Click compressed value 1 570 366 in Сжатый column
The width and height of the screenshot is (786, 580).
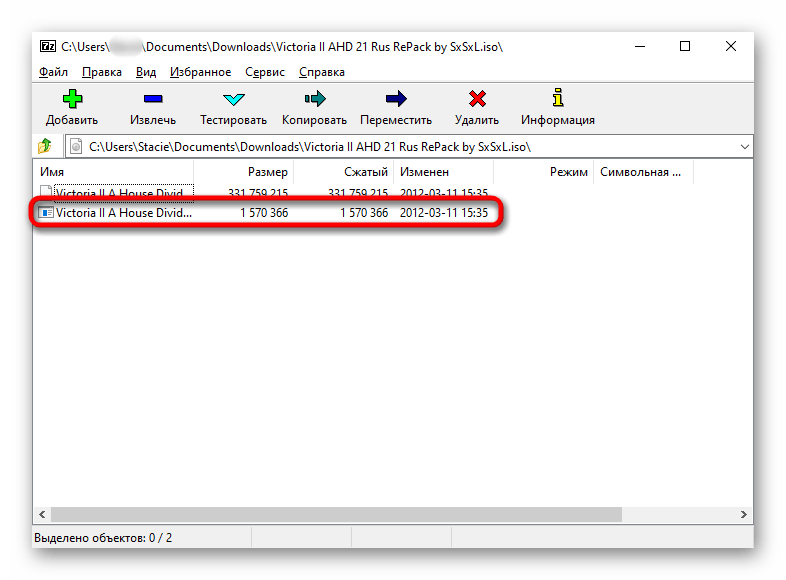(x=364, y=213)
